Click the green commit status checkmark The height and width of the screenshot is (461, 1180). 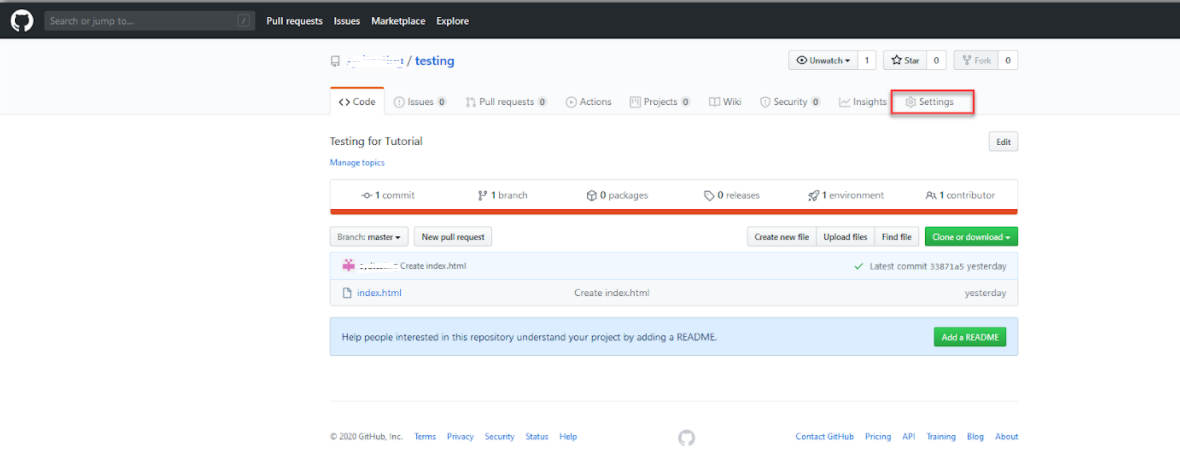point(859,266)
